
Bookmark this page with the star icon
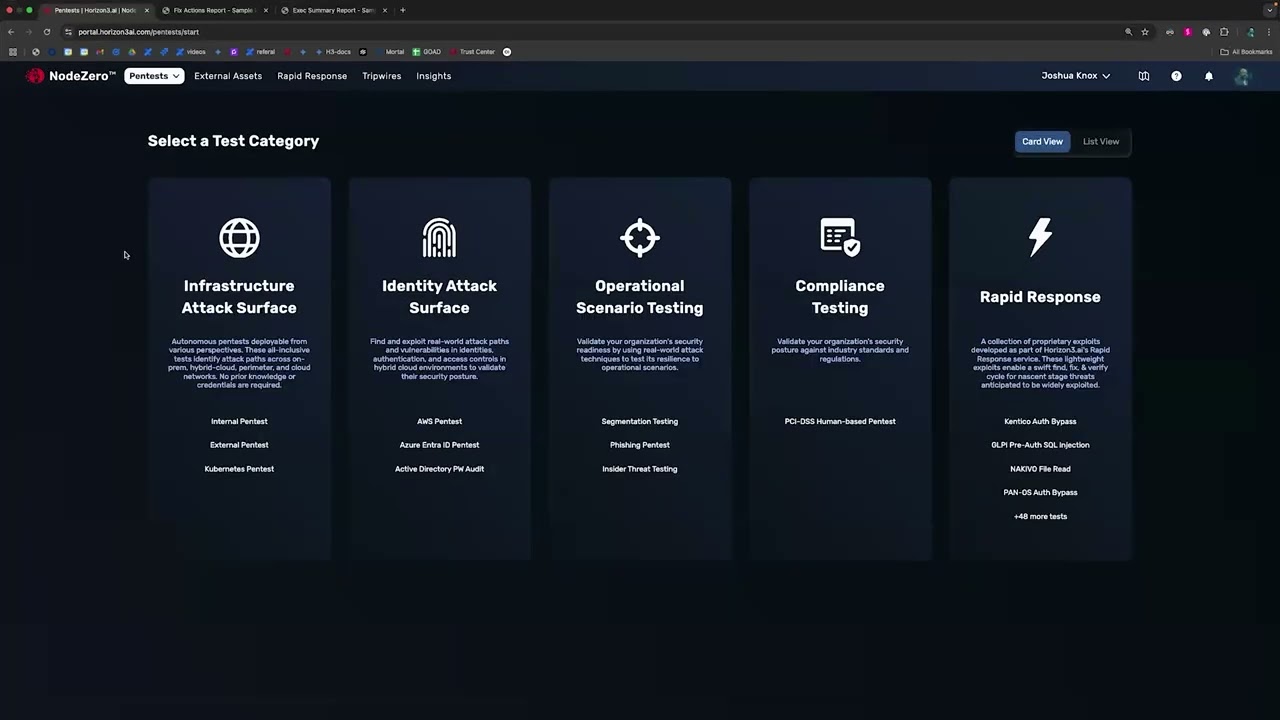coord(1145,32)
